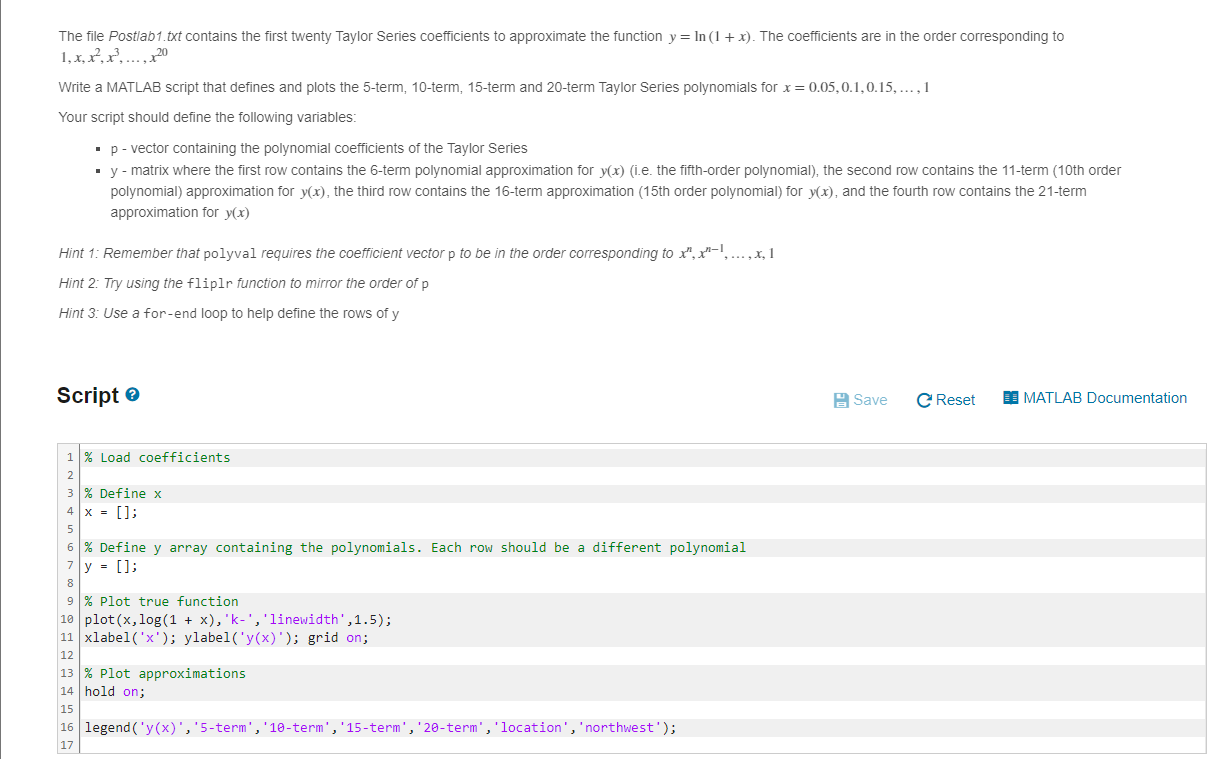Click the Save button label
Image resolution: width=1219 pixels, height=759 pixels.
pos(868,399)
